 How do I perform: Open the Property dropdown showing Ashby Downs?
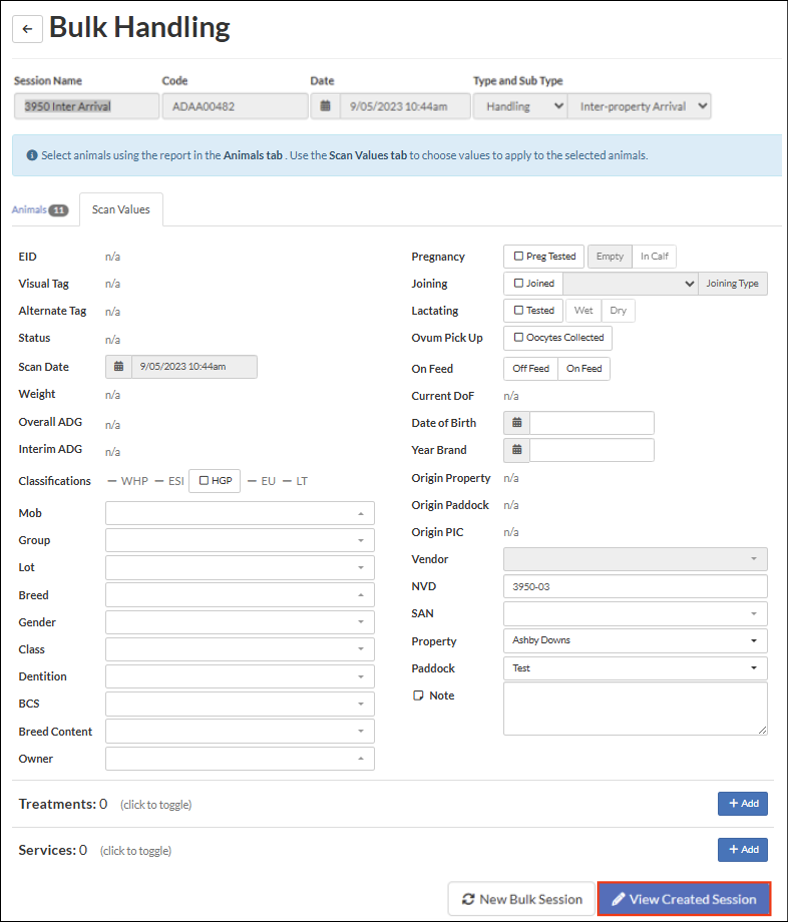pyautogui.click(x=635, y=641)
